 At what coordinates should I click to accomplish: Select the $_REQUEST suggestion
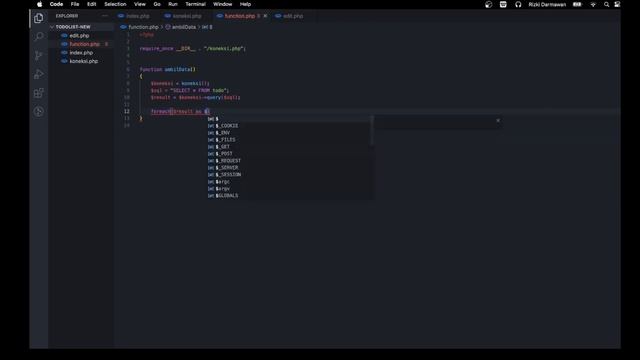[x=289, y=160]
